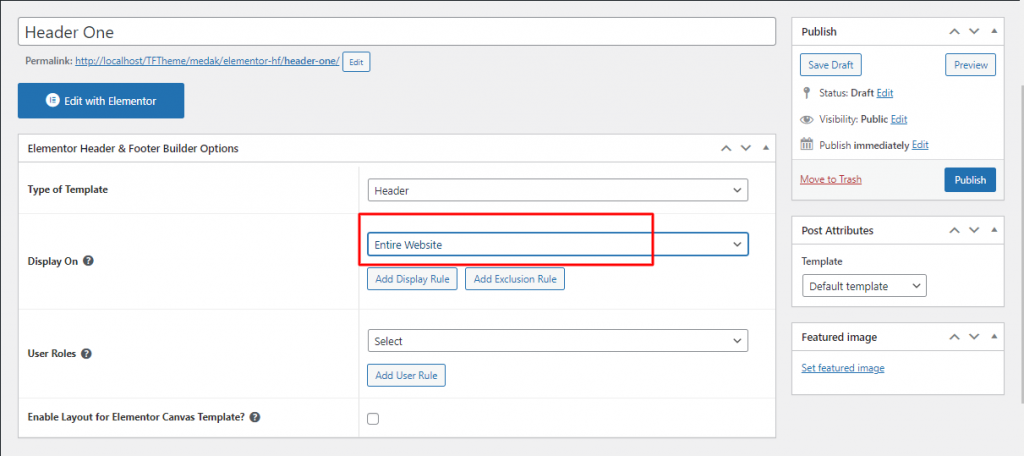Move Publish panel up with arrow icon
The width and height of the screenshot is (1024, 456).
click(955, 32)
